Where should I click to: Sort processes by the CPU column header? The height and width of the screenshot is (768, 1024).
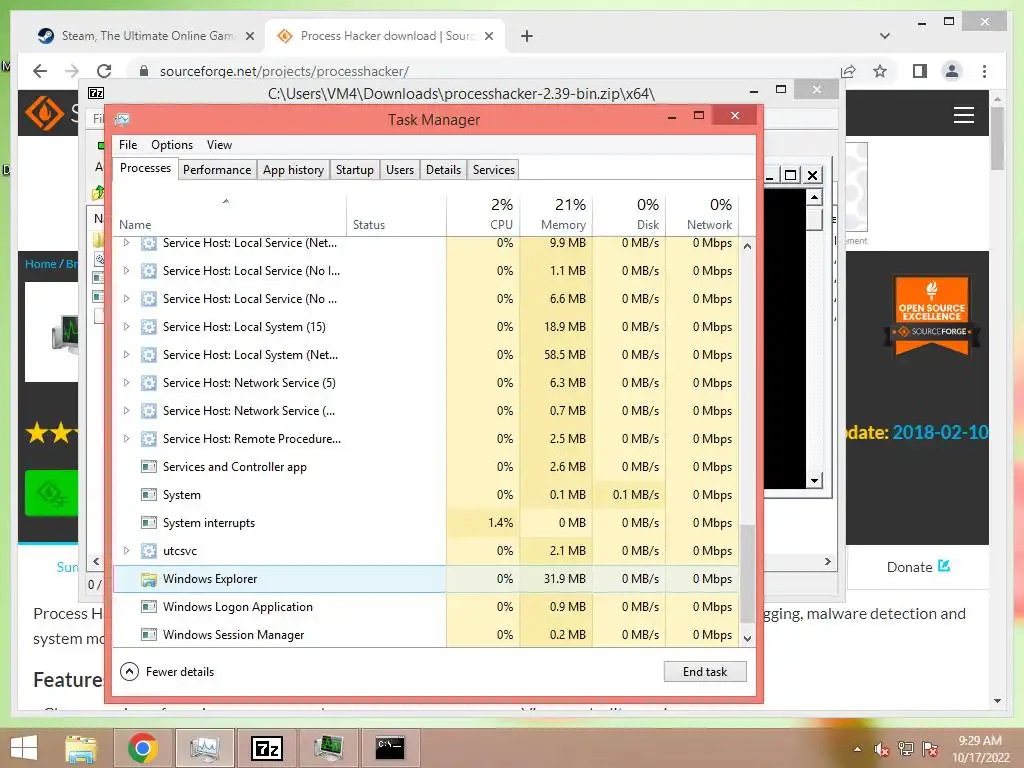tap(483, 214)
